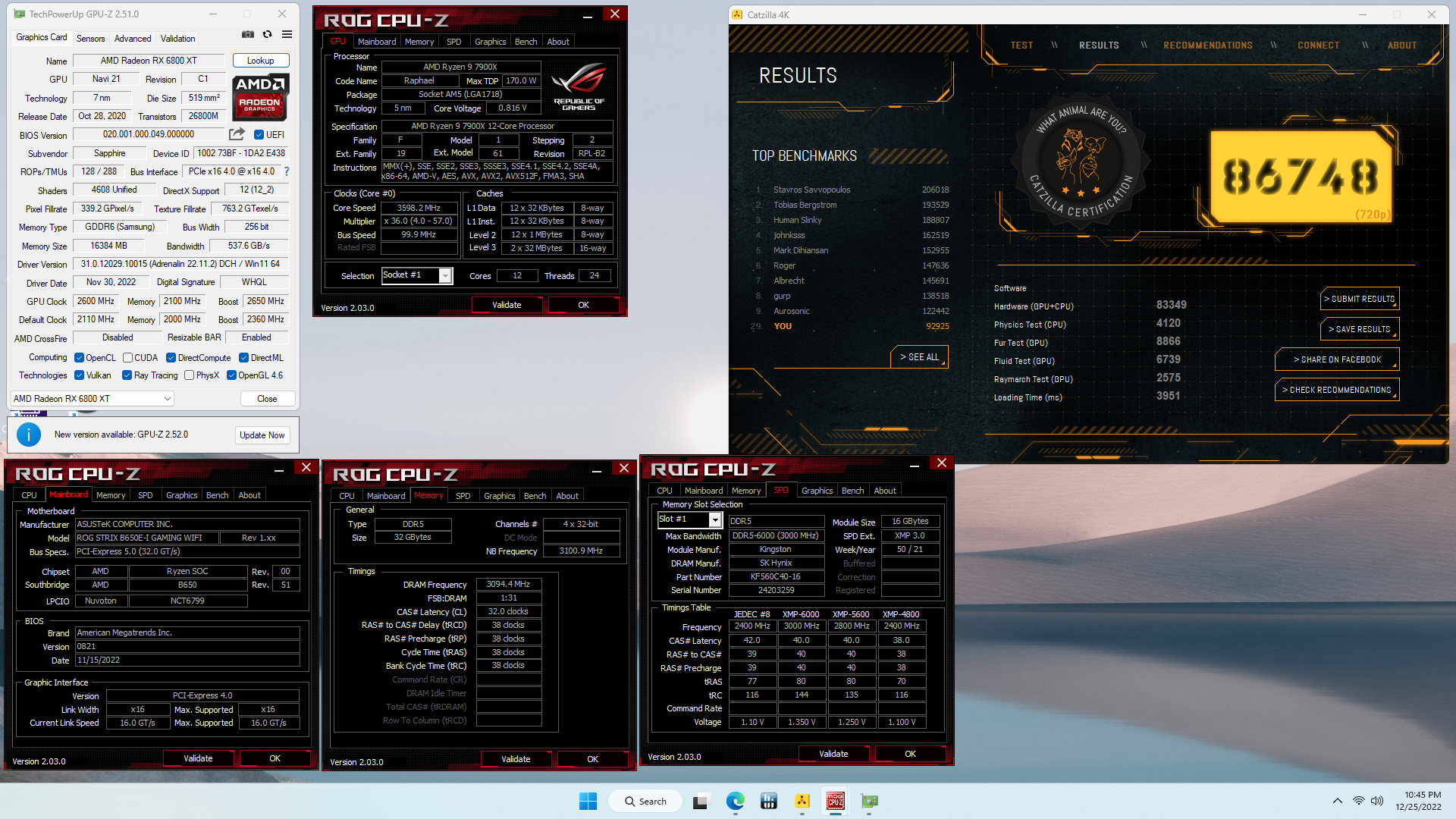
Task: Click volume speaker tray icon
Action: pyautogui.click(x=1377, y=801)
